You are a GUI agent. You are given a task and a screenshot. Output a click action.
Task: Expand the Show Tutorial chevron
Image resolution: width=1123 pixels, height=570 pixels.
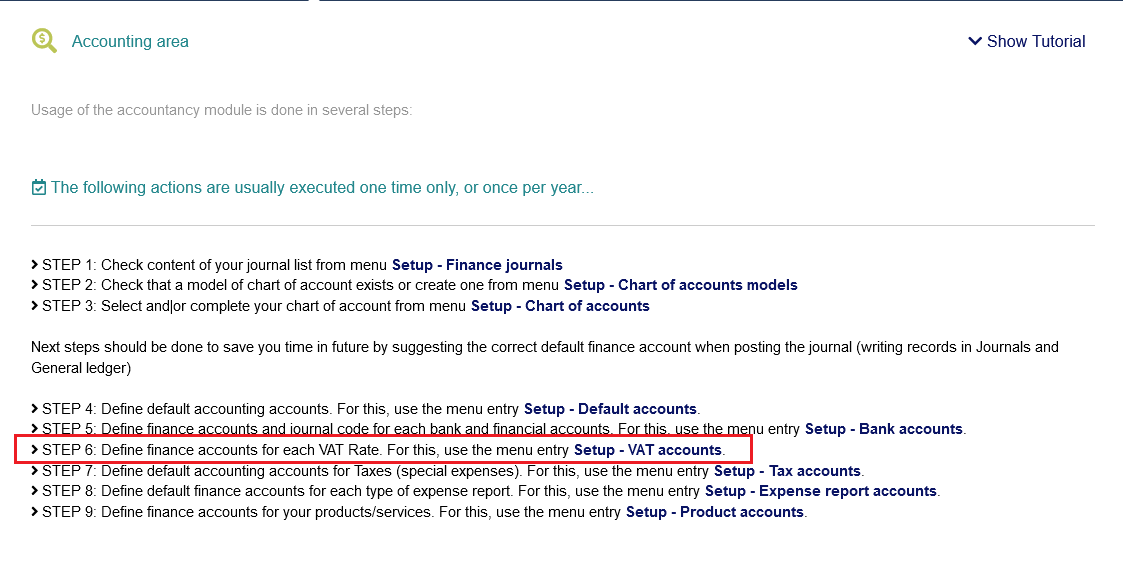tap(975, 41)
